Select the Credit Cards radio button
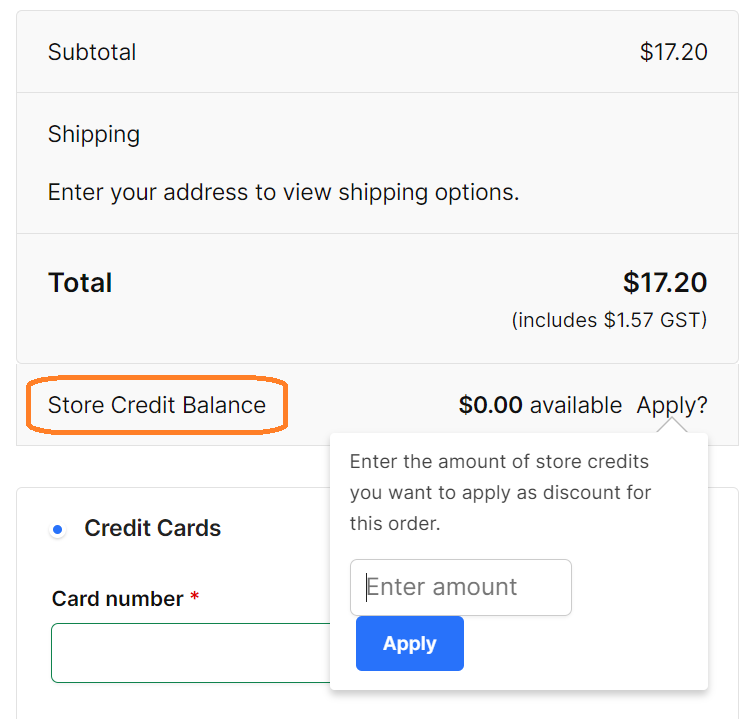Screen dimensions: 754x719 click(x=58, y=529)
